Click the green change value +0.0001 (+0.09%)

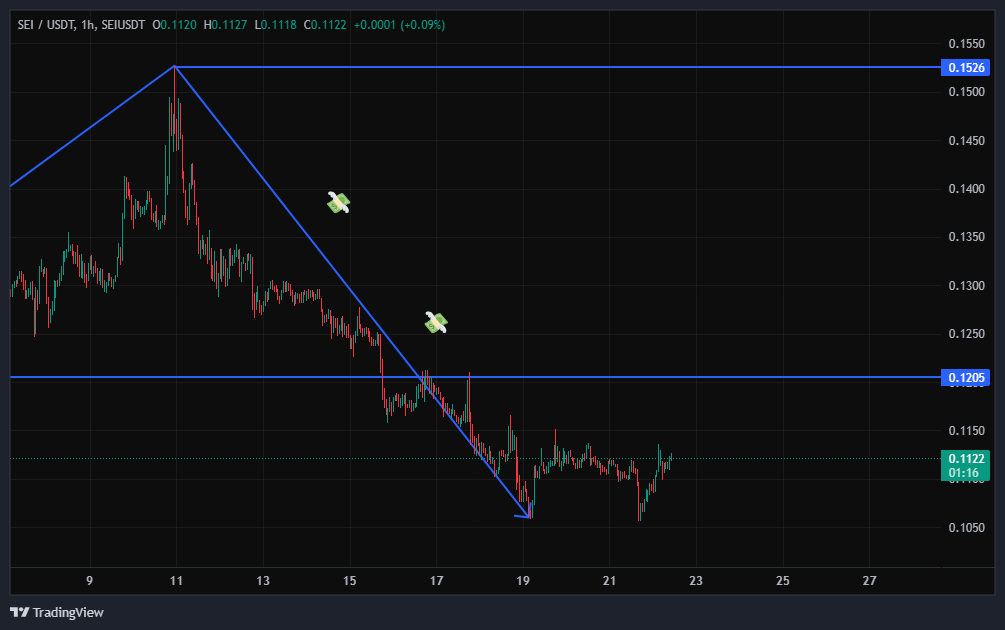(x=400, y=24)
